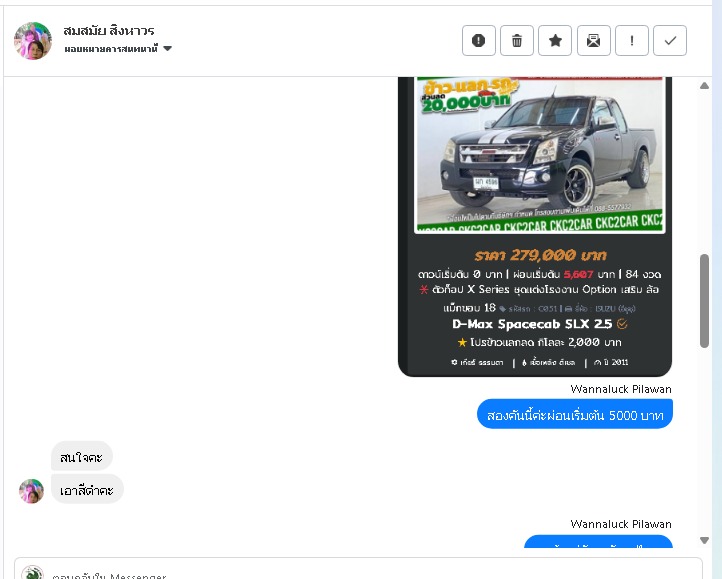Click the price text ราคา 279,000 บาท

pyautogui.click(x=540, y=255)
